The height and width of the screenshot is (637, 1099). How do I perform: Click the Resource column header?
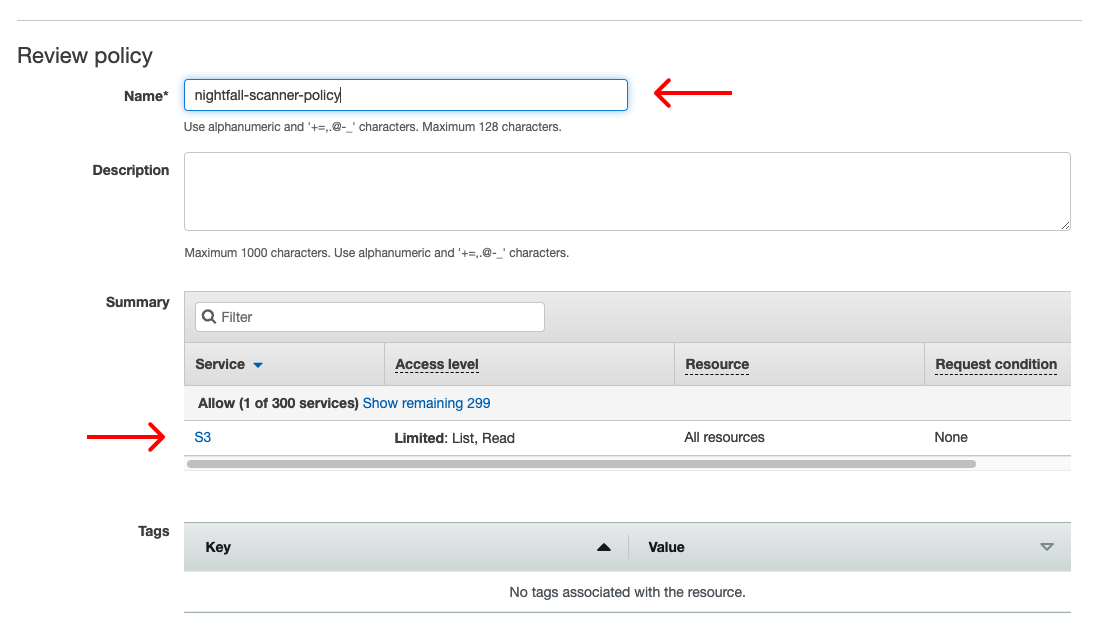(717, 364)
